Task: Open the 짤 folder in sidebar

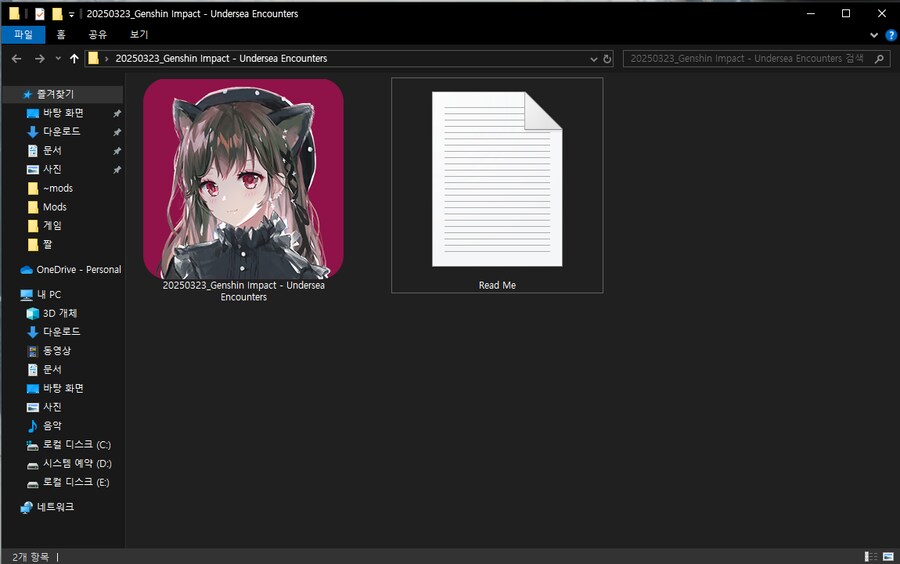Action: (47, 244)
